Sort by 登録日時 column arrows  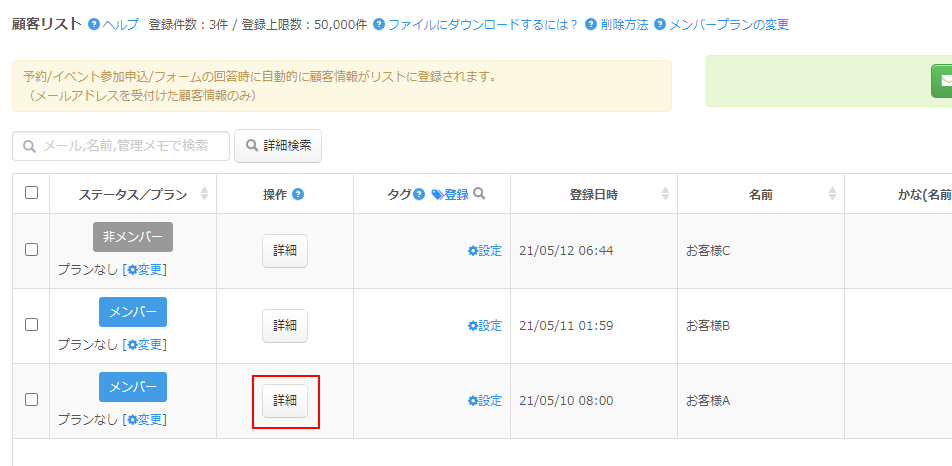pyautogui.click(x=665, y=194)
